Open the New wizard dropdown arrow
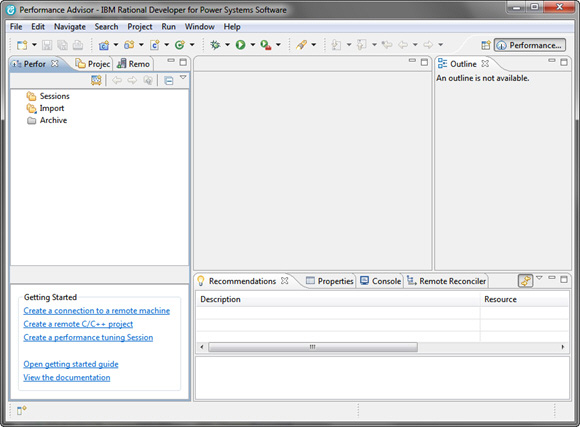The image size is (580, 427). point(34,45)
